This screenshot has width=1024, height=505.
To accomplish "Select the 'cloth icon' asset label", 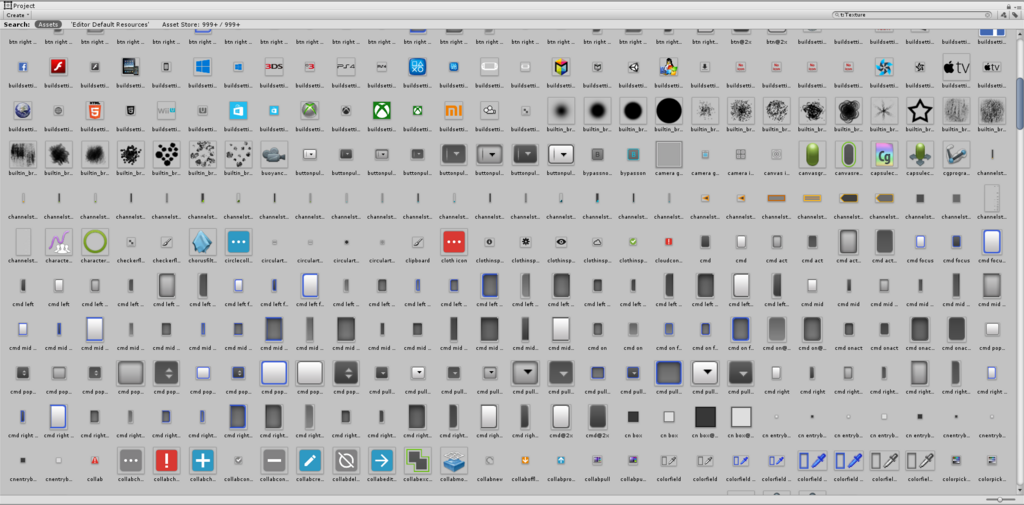I will pyautogui.click(x=453, y=260).
